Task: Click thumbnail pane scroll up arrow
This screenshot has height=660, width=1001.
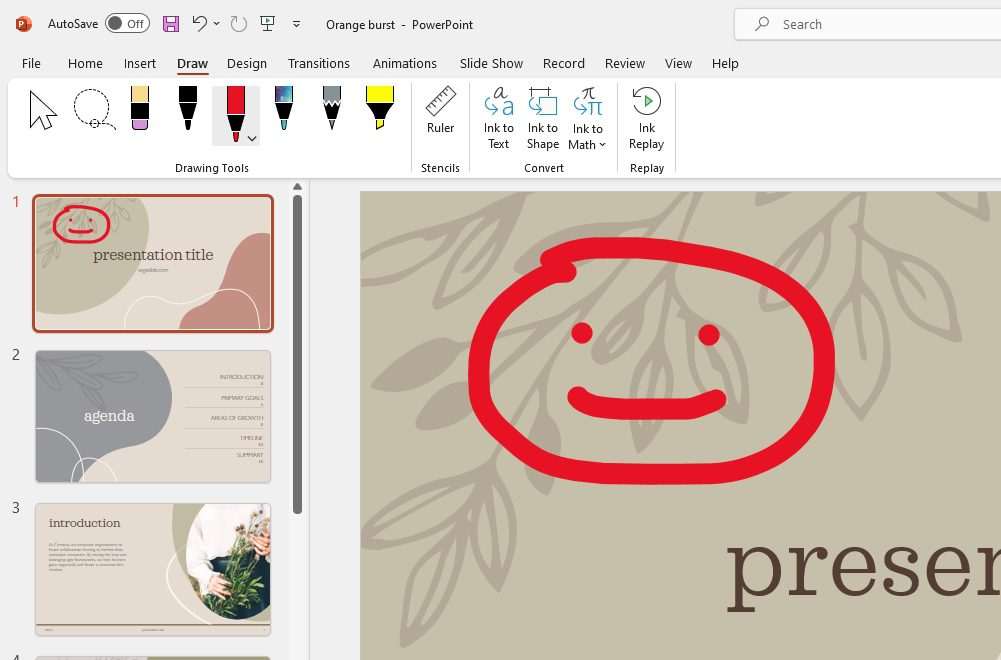Action: [x=297, y=187]
